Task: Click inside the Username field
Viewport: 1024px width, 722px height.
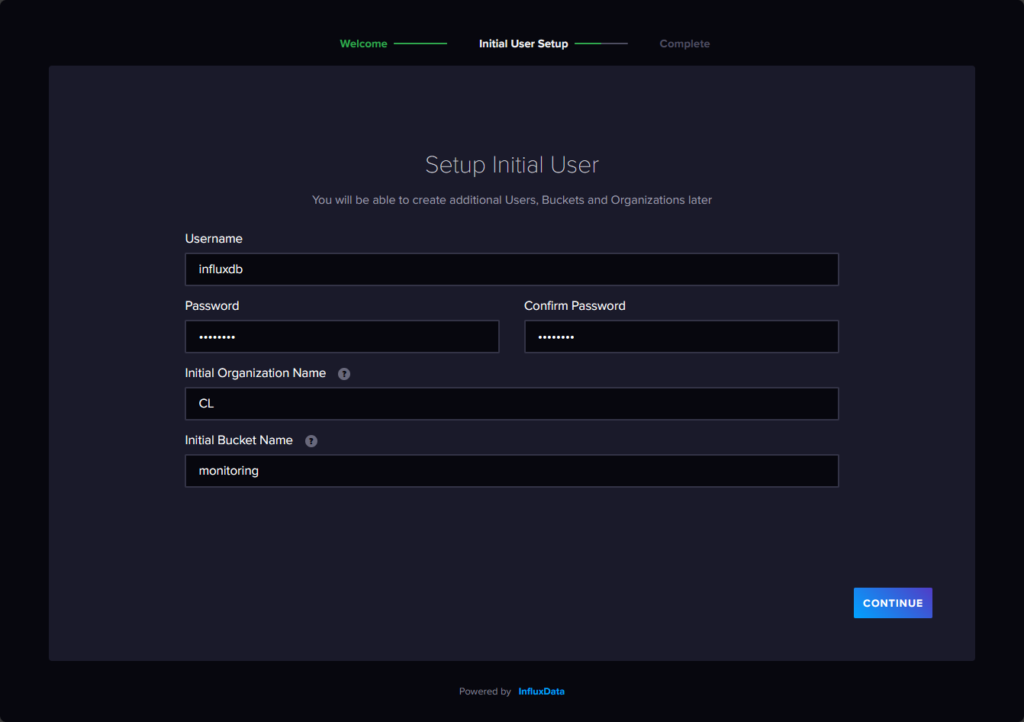Action: (x=511, y=269)
